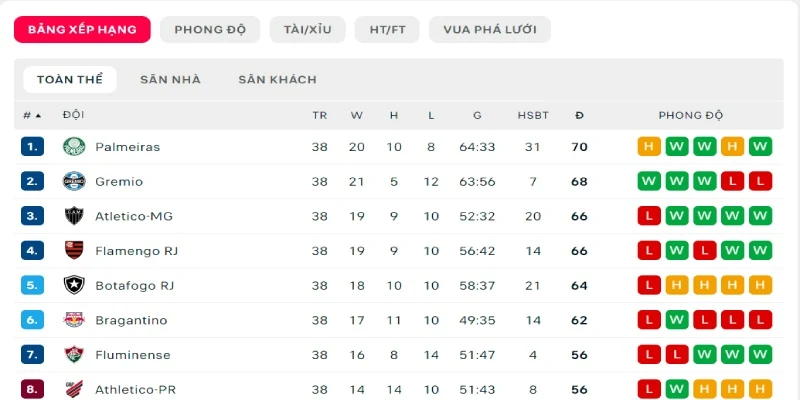The width and height of the screenshot is (800, 400).
Task: Click Palmeiras' first yellow H form badge
Action: 649,147
